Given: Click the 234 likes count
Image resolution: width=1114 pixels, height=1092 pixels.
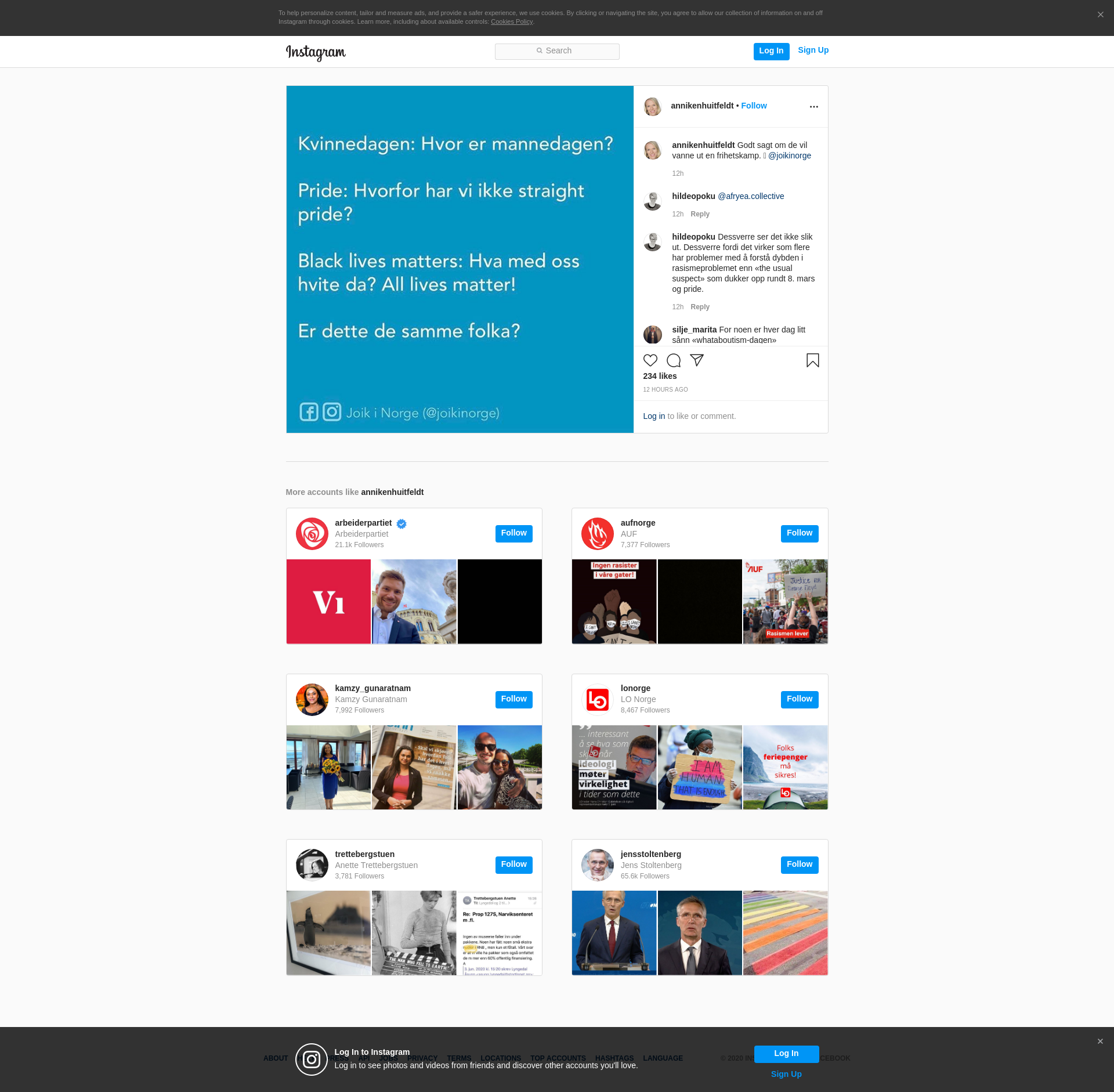Looking at the screenshot, I should (660, 376).
